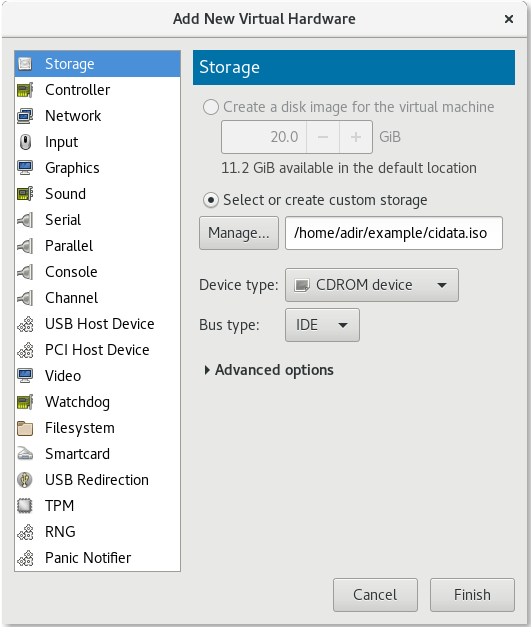Pick Channel from the list
The height and width of the screenshot is (627, 531).
pyautogui.click(x=98, y=298)
